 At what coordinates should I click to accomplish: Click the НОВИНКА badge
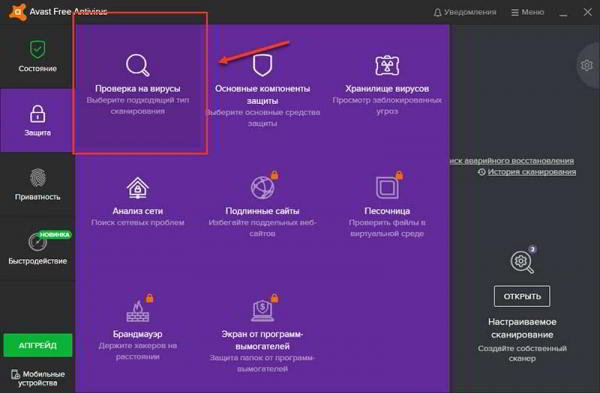pyautogui.click(x=55, y=235)
